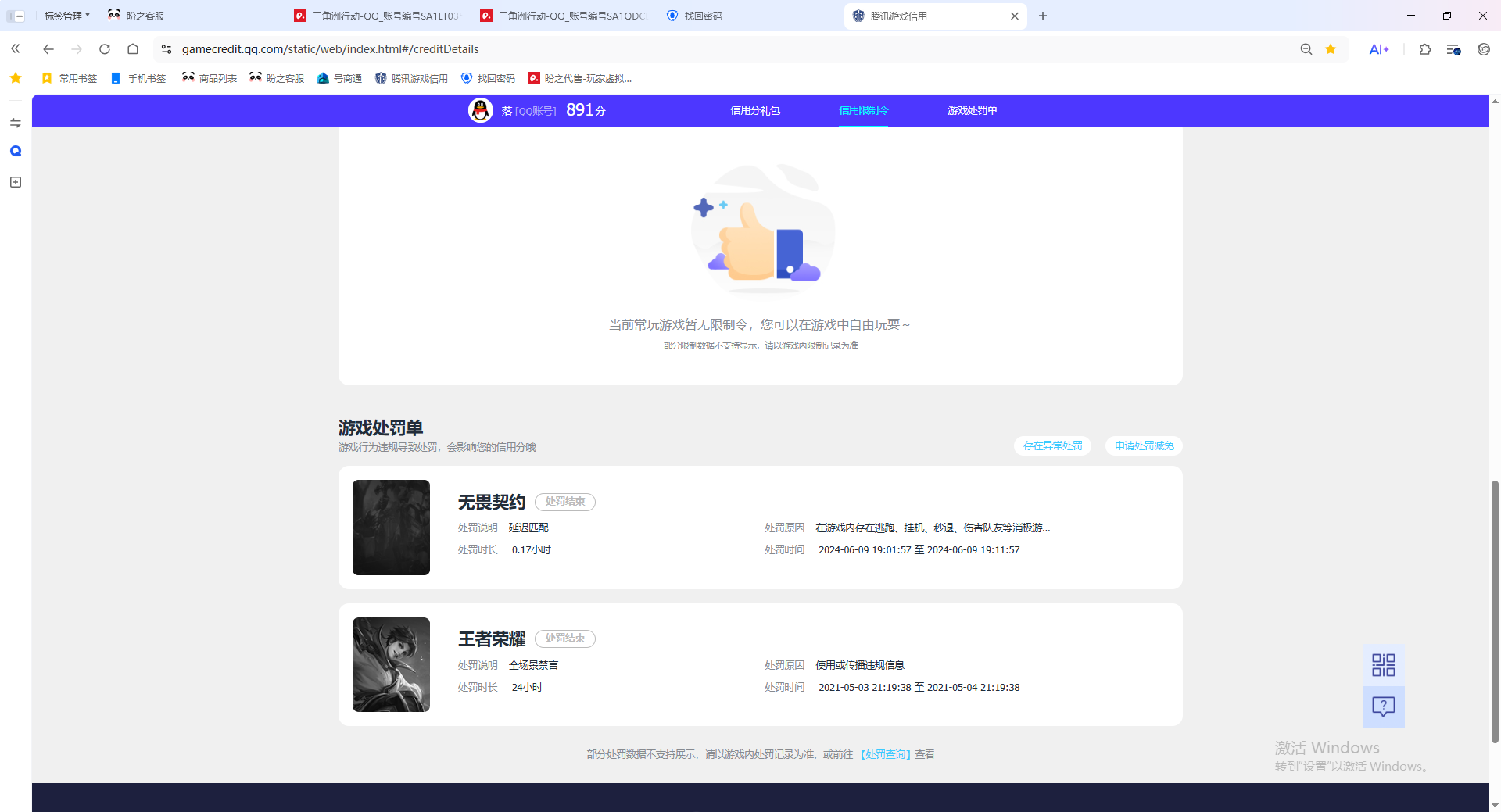Click the 2024-06-09 penalty time range
The height and width of the screenshot is (812, 1501).
[x=919, y=549]
